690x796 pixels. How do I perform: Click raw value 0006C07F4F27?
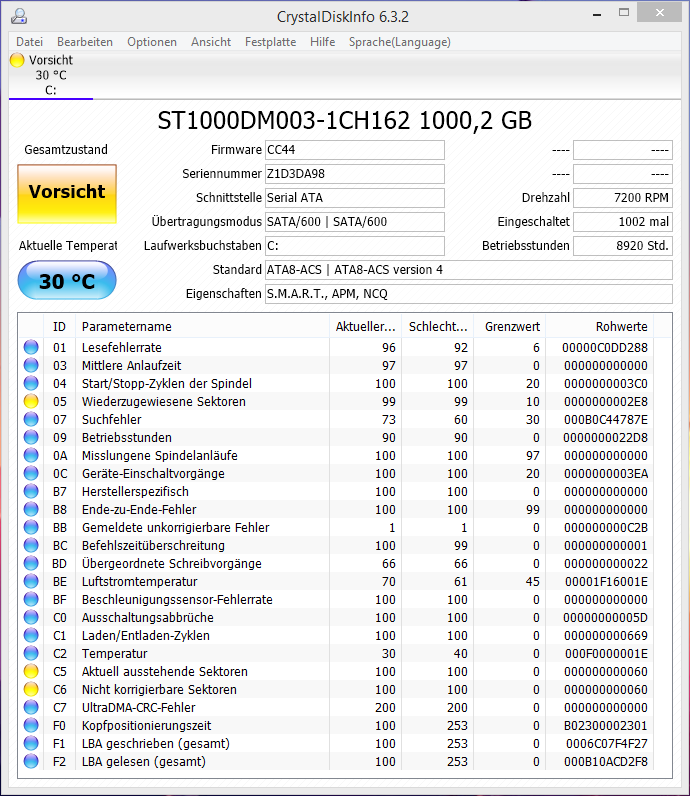[x=607, y=744]
